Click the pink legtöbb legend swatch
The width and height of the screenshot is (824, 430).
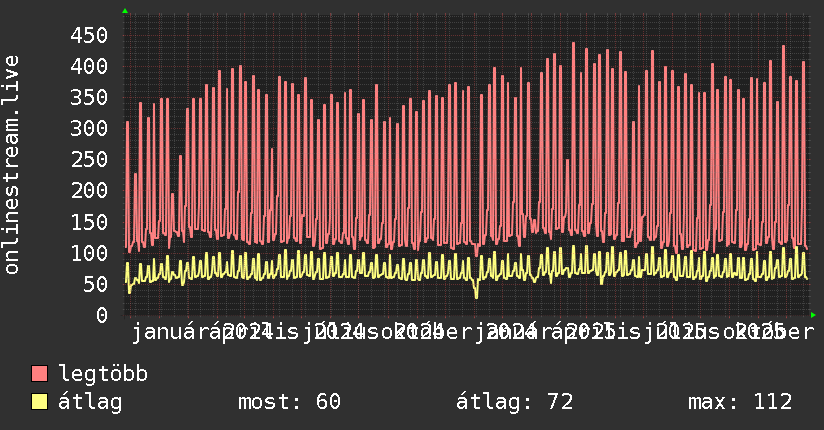pos(39,374)
